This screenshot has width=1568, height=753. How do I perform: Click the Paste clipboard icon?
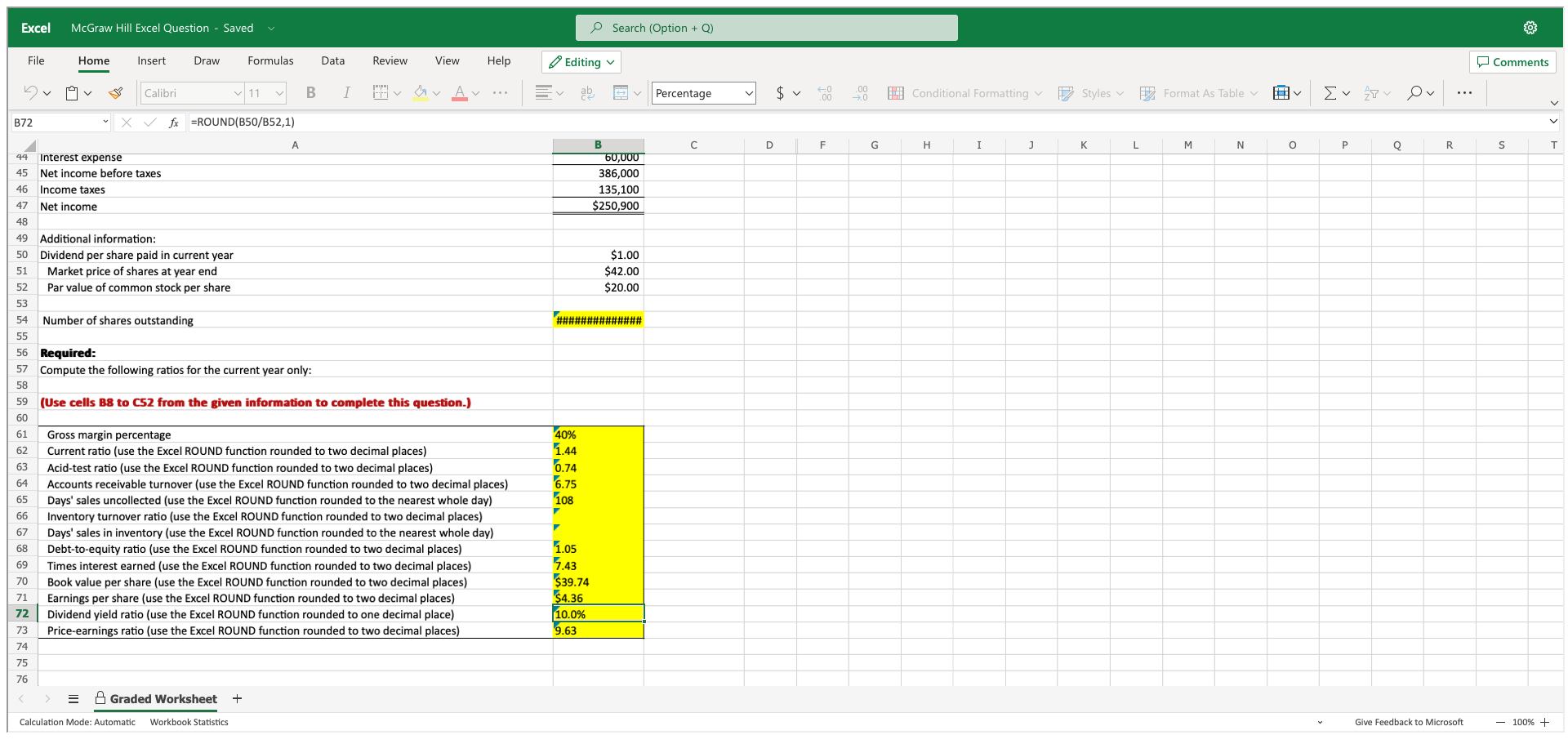[x=72, y=93]
